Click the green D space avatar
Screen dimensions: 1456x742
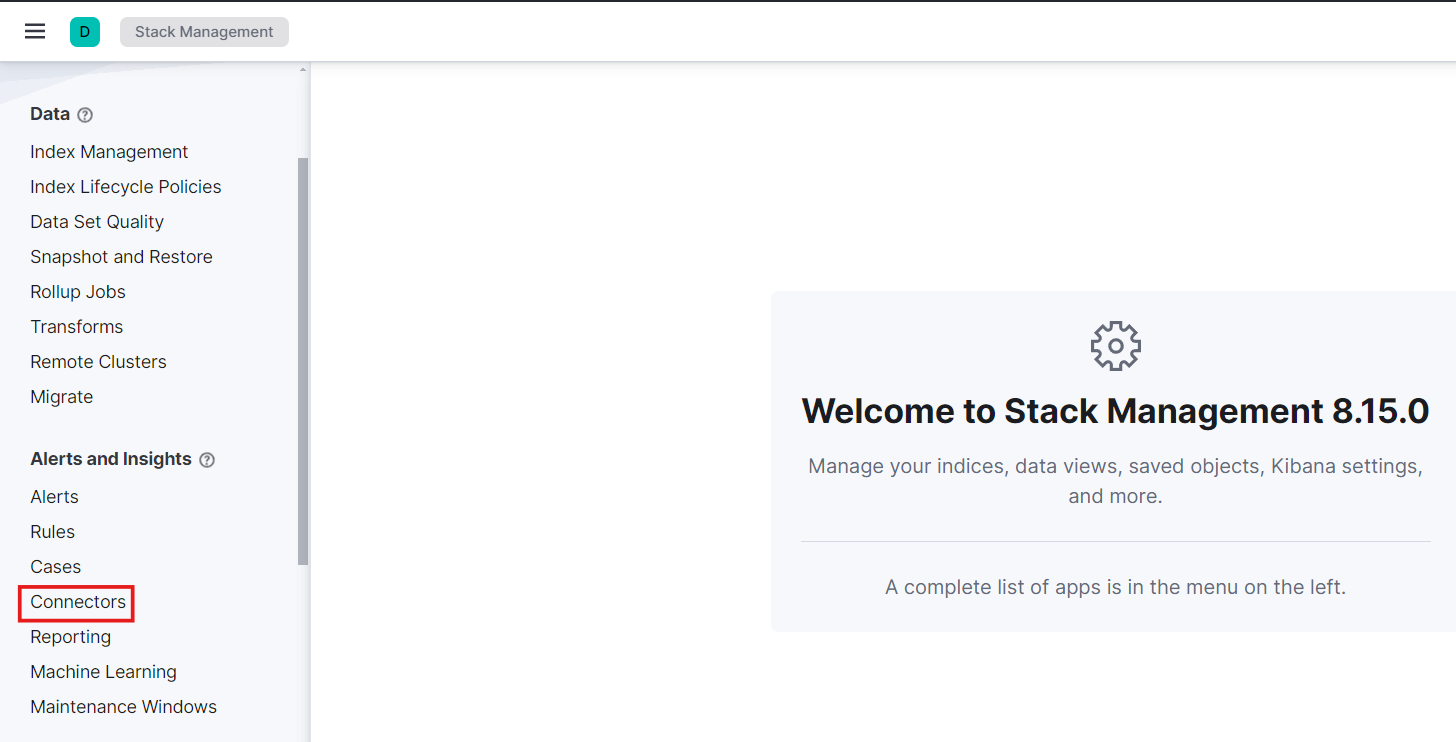tap(85, 31)
